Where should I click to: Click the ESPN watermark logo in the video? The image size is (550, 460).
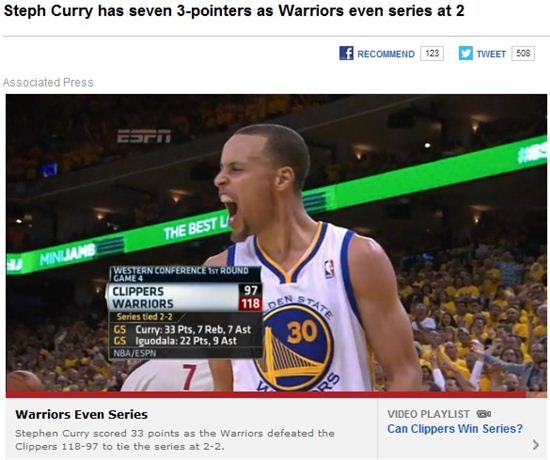[x=144, y=136]
